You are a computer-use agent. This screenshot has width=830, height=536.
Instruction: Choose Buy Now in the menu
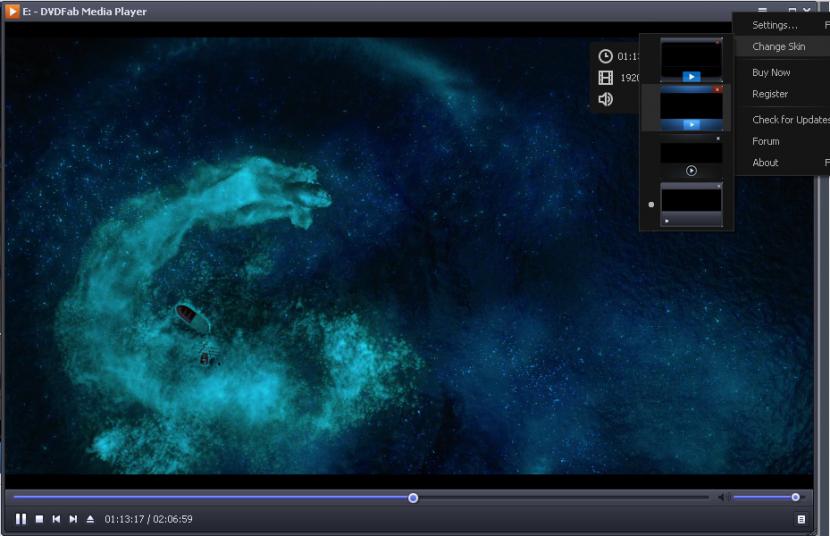[782, 72]
